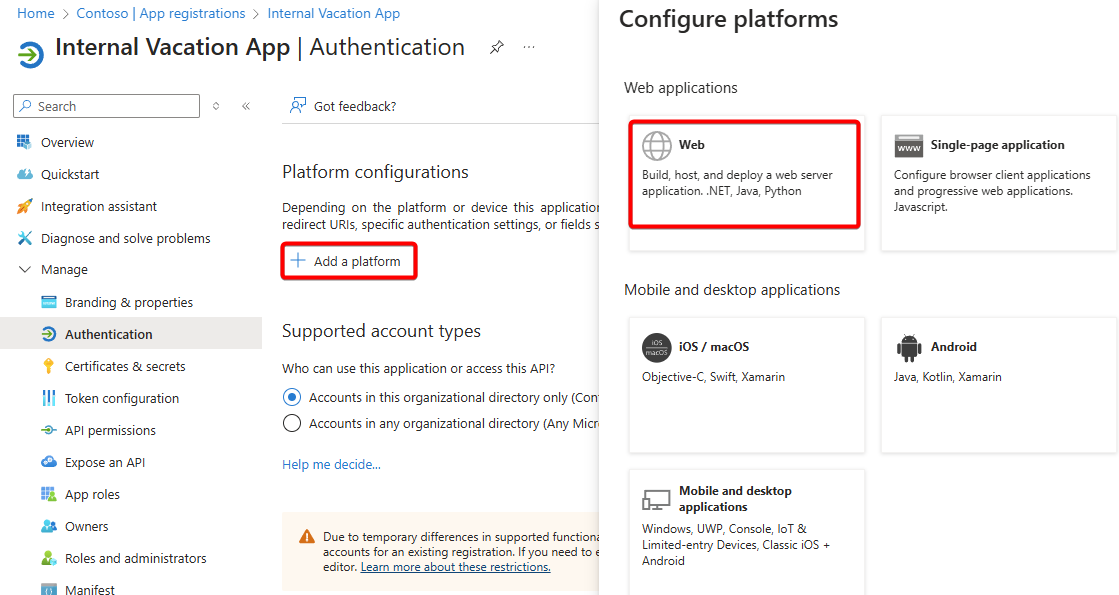1119x595 pixels.
Task: Click the Certificates & secrets key icon
Action: (49, 366)
